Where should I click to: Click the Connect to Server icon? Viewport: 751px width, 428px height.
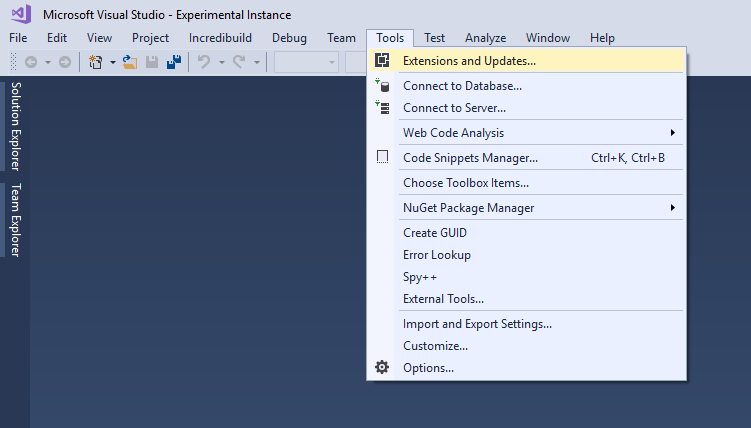[382, 108]
